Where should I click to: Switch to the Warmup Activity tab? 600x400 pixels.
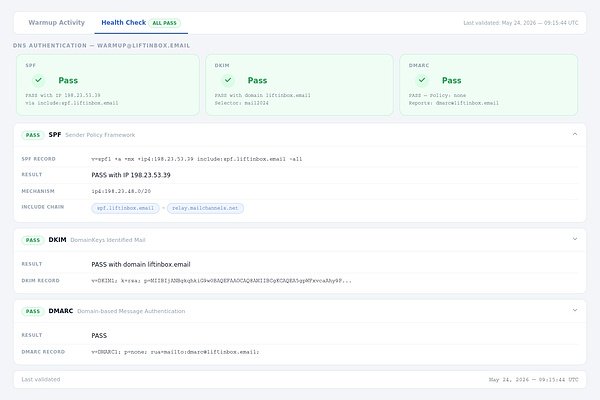(x=57, y=23)
